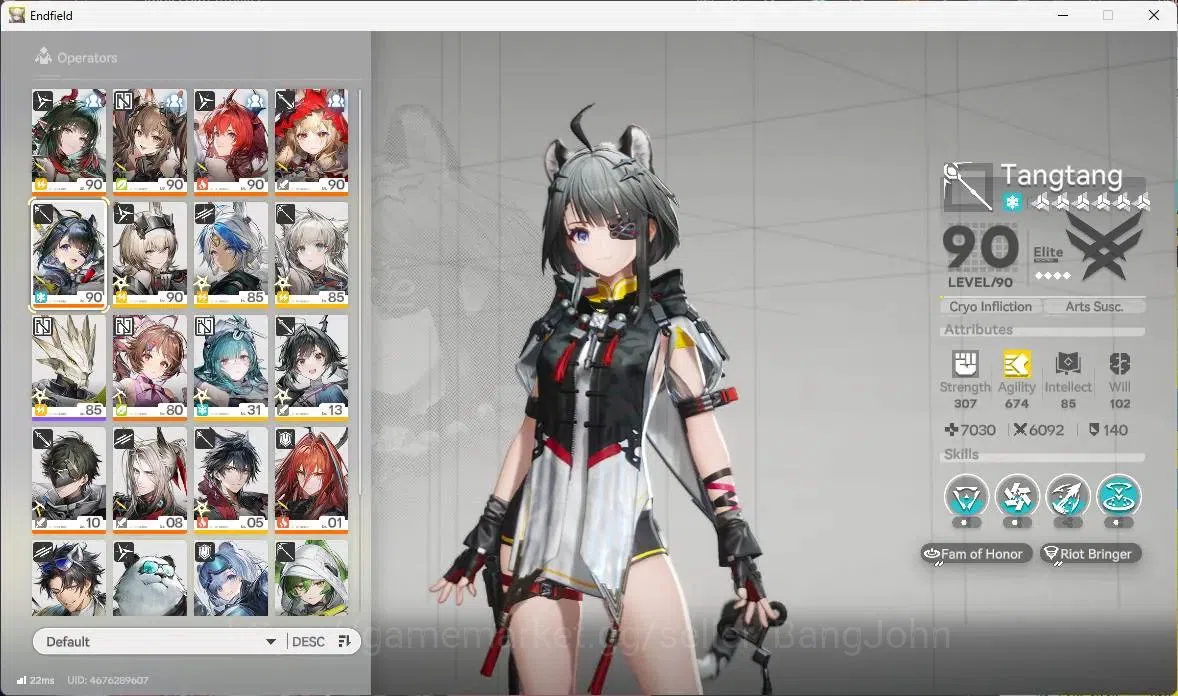Select the blue-haired operator in bottom row
Screen dimensions: 1178x696
click(231, 578)
